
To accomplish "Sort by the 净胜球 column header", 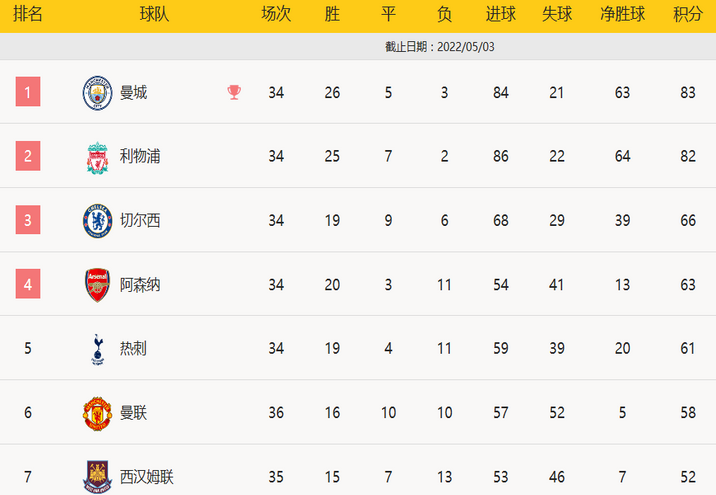I will point(622,14).
